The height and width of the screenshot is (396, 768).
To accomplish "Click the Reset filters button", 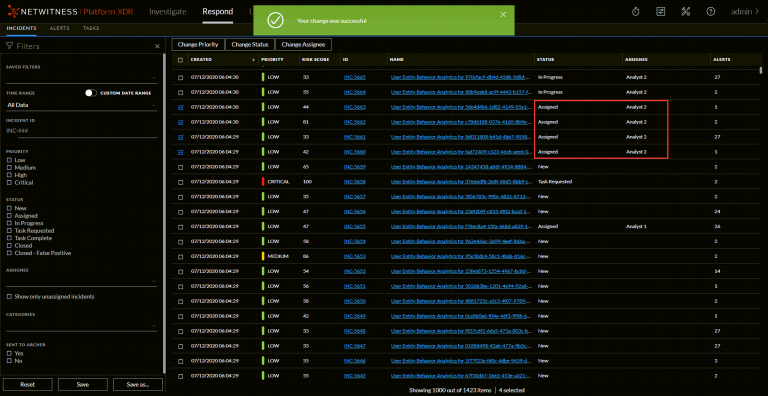I will click(x=27, y=385).
